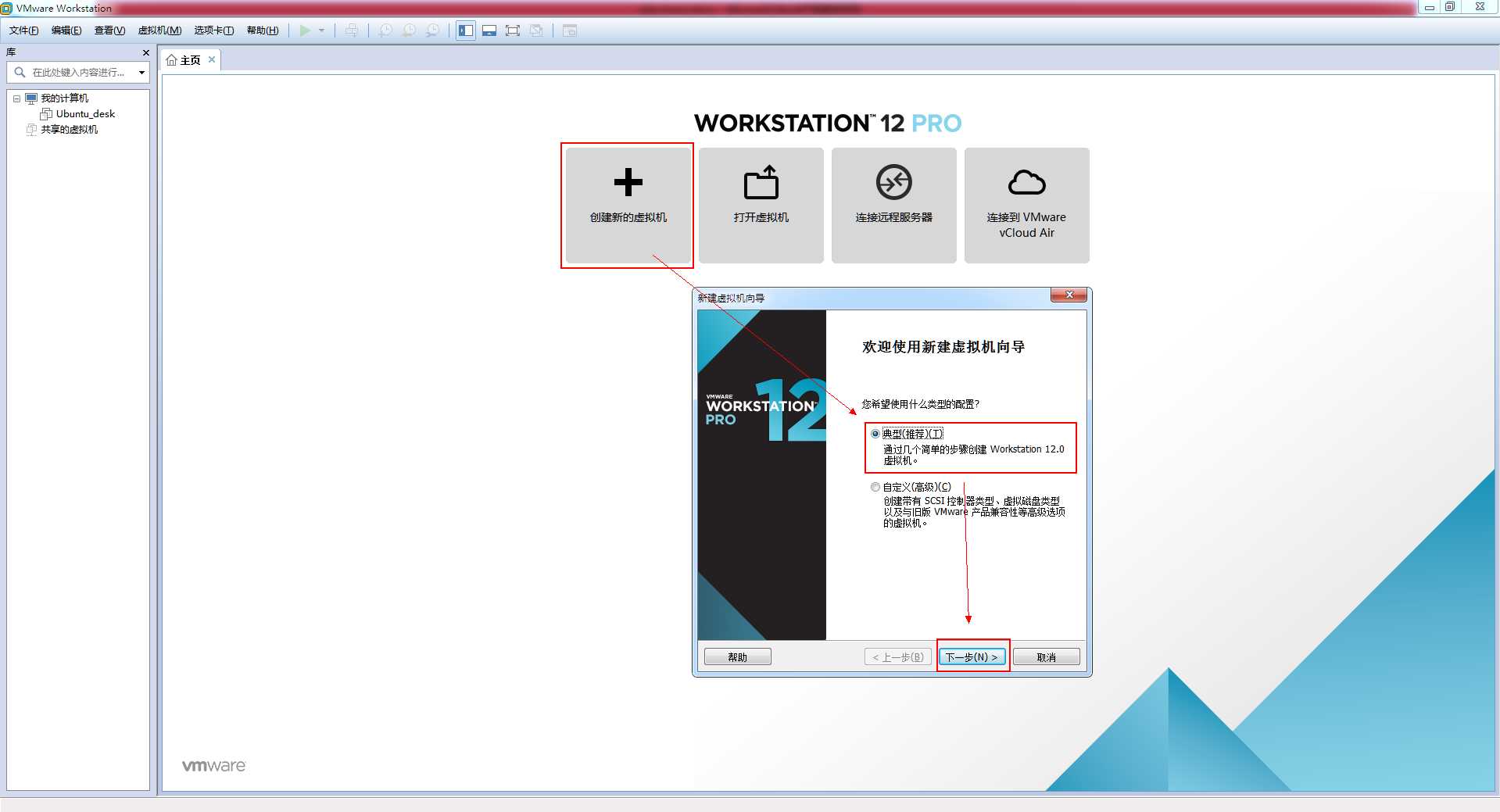Click the 帮助 button in the wizard
The image size is (1500, 812).
(x=737, y=657)
